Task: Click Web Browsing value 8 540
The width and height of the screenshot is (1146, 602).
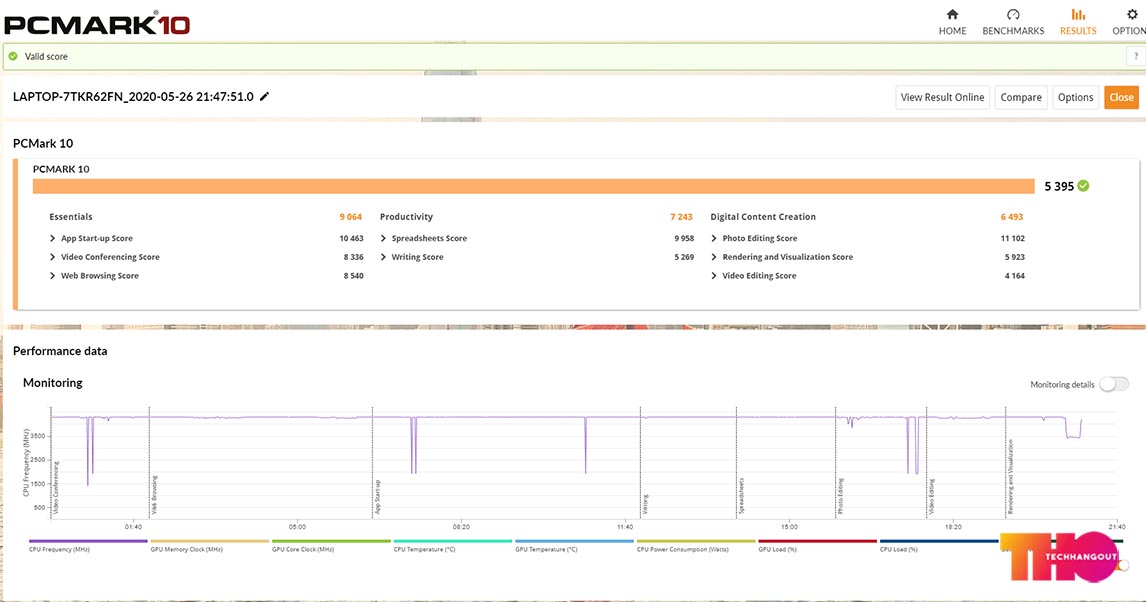Action: (x=354, y=275)
